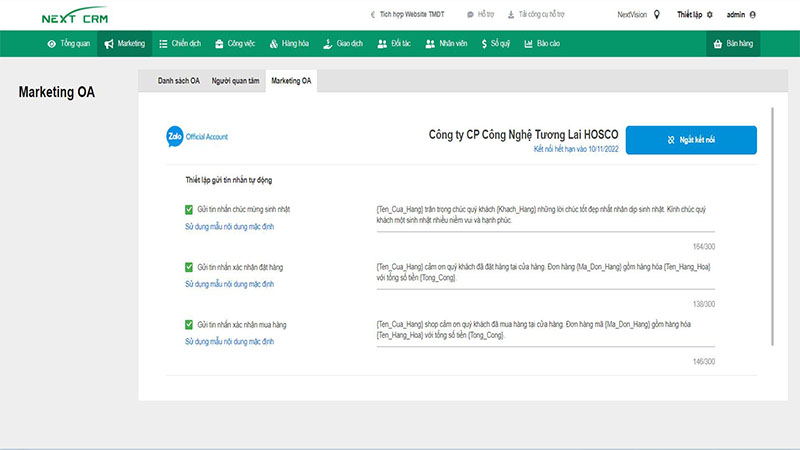Click the birthday greeting message text field
Viewport: 800px width, 450px height.
tap(545, 214)
